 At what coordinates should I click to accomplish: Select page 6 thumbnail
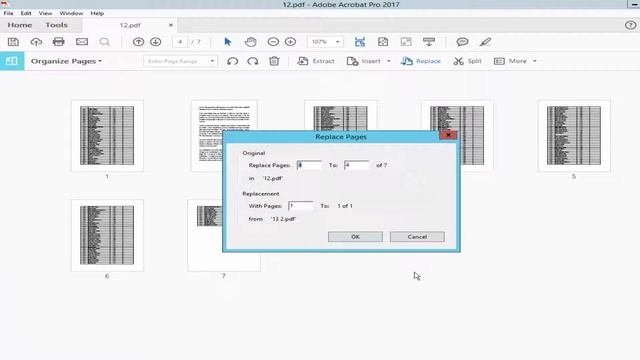click(107, 235)
